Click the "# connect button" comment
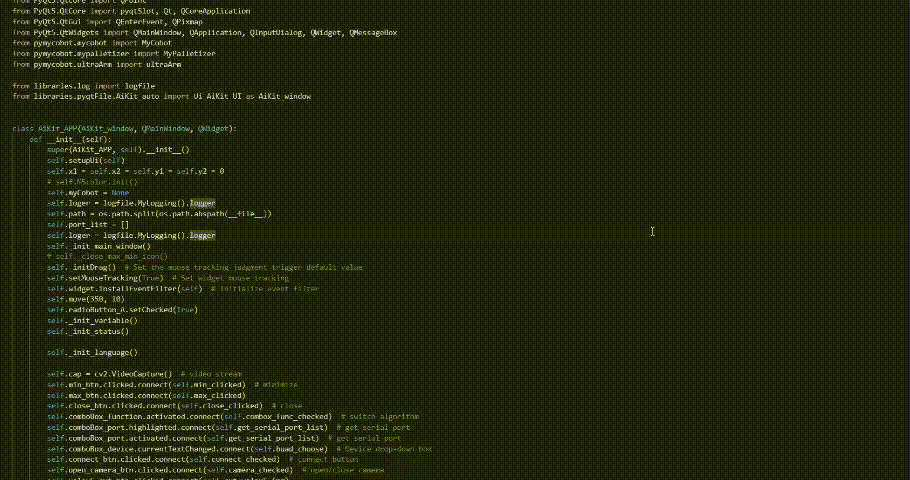910x480 pixels. 323,460
